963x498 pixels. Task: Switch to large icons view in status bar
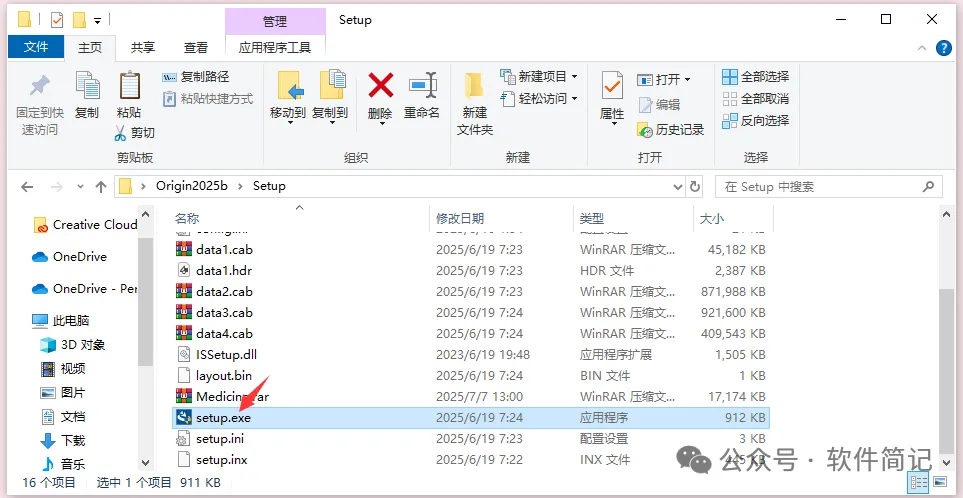tap(940, 482)
